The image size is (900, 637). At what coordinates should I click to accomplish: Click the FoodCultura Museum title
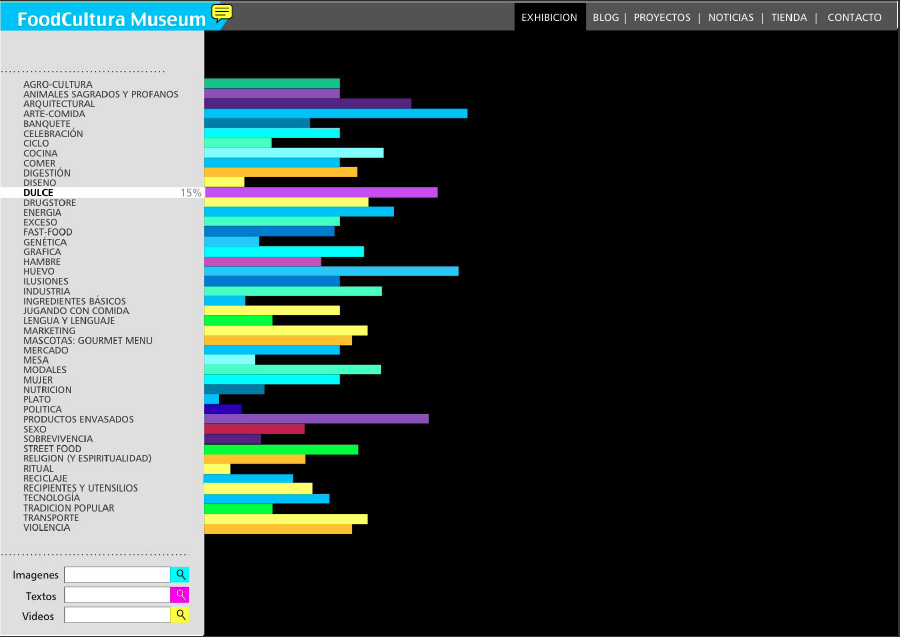111,17
